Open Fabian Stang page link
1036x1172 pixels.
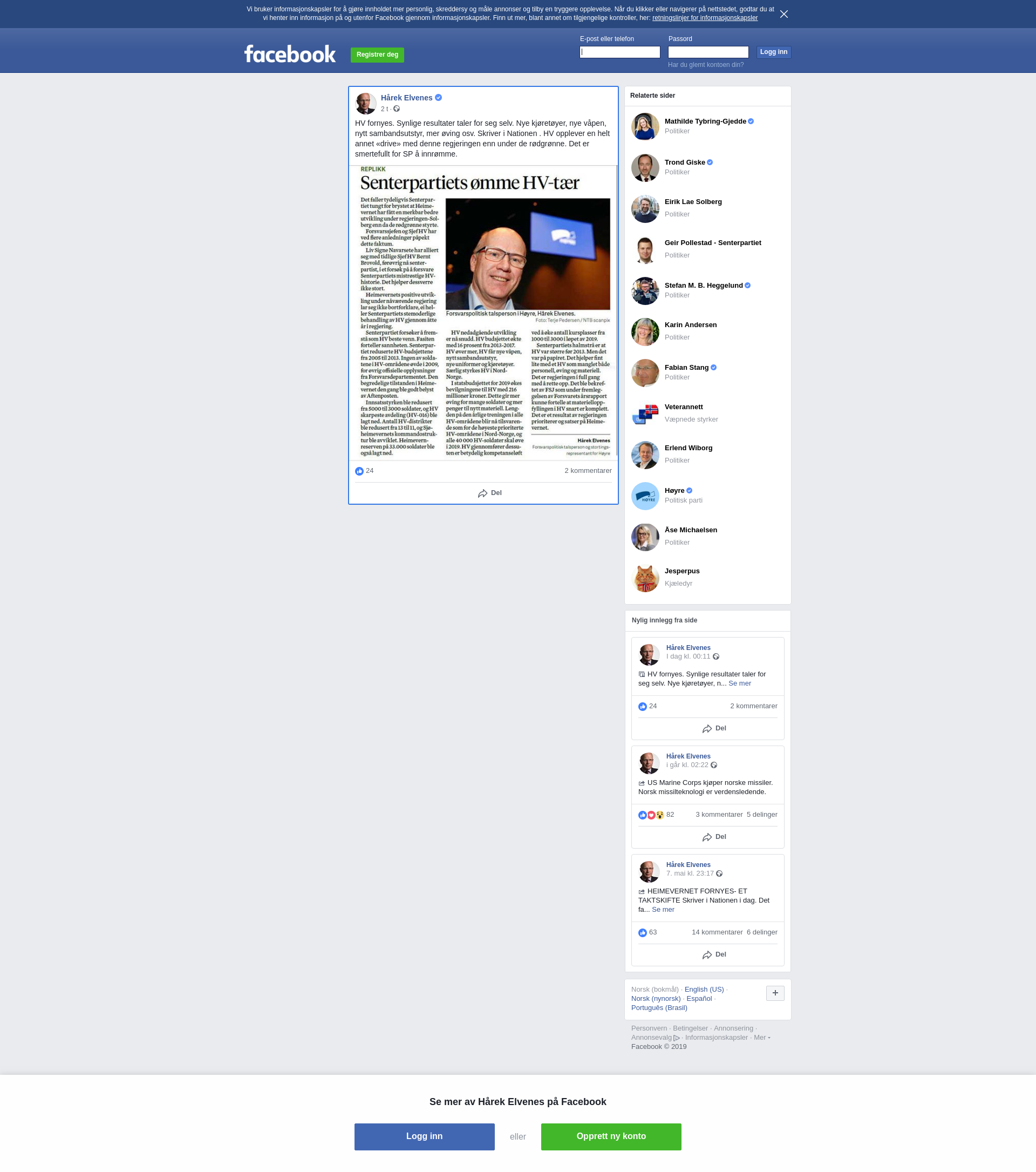pyautogui.click(x=686, y=368)
